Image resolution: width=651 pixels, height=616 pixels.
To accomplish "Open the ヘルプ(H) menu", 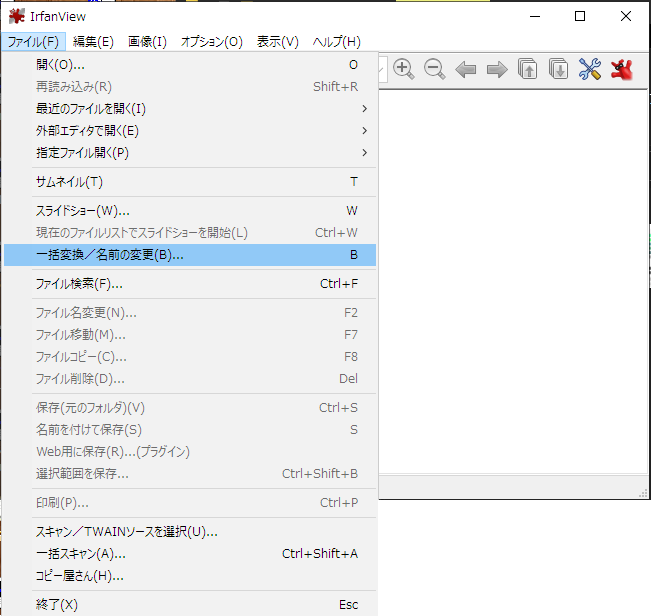I will pos(337,42).
